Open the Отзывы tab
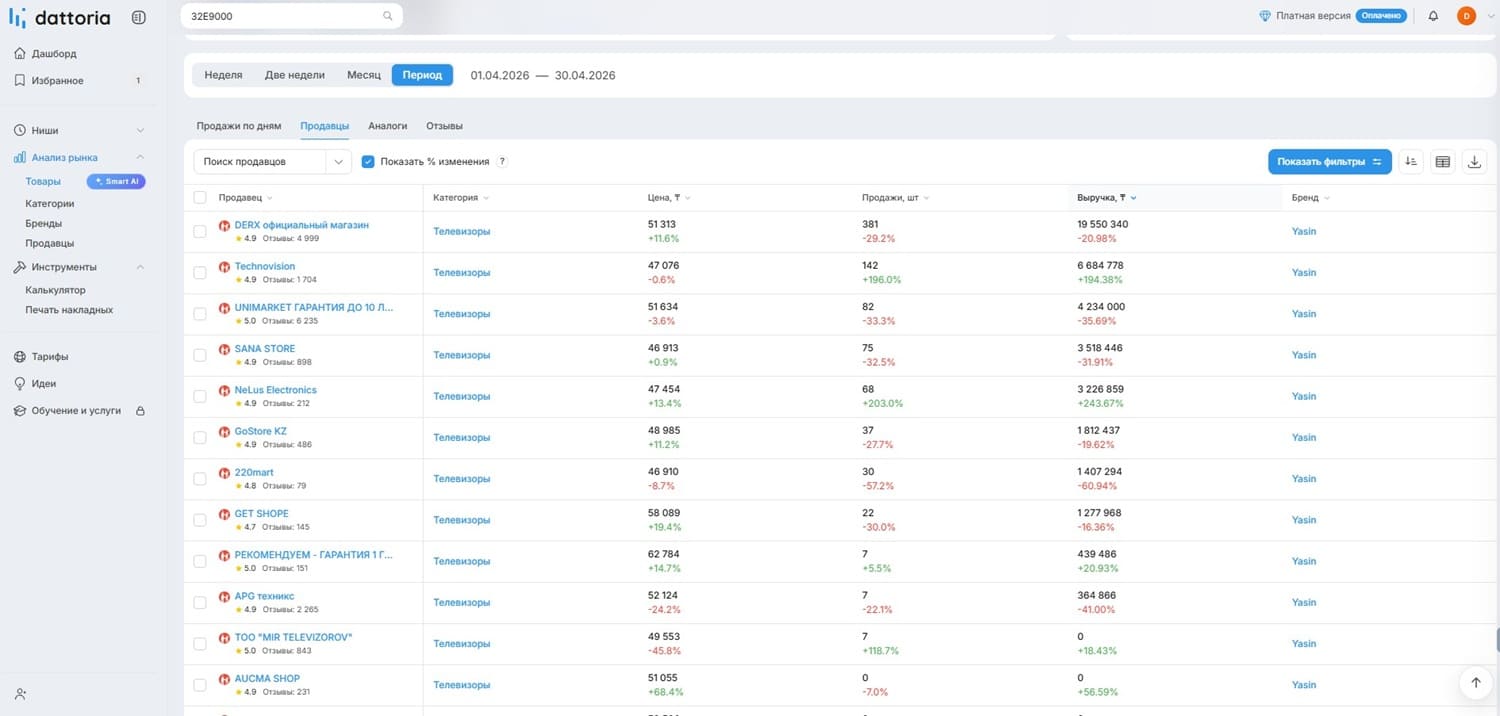Viewport: 1500px width, 716px height. pos(444,126)
